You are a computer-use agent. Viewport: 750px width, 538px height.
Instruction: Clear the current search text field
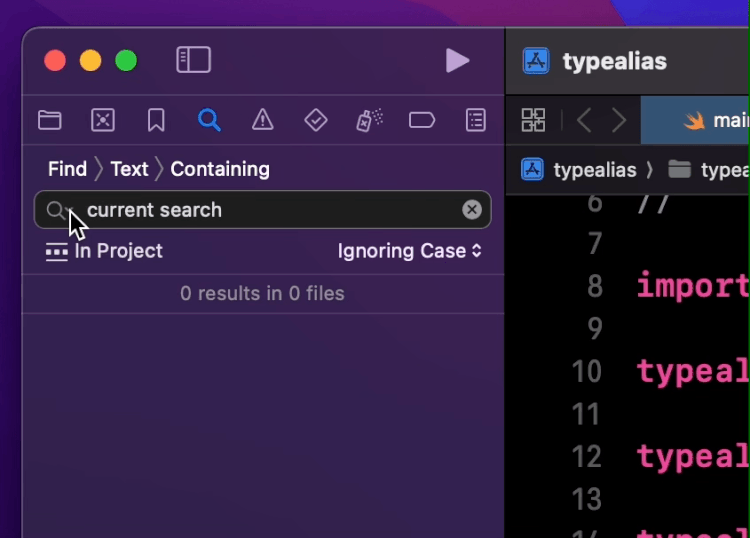[x=472, y=210]
